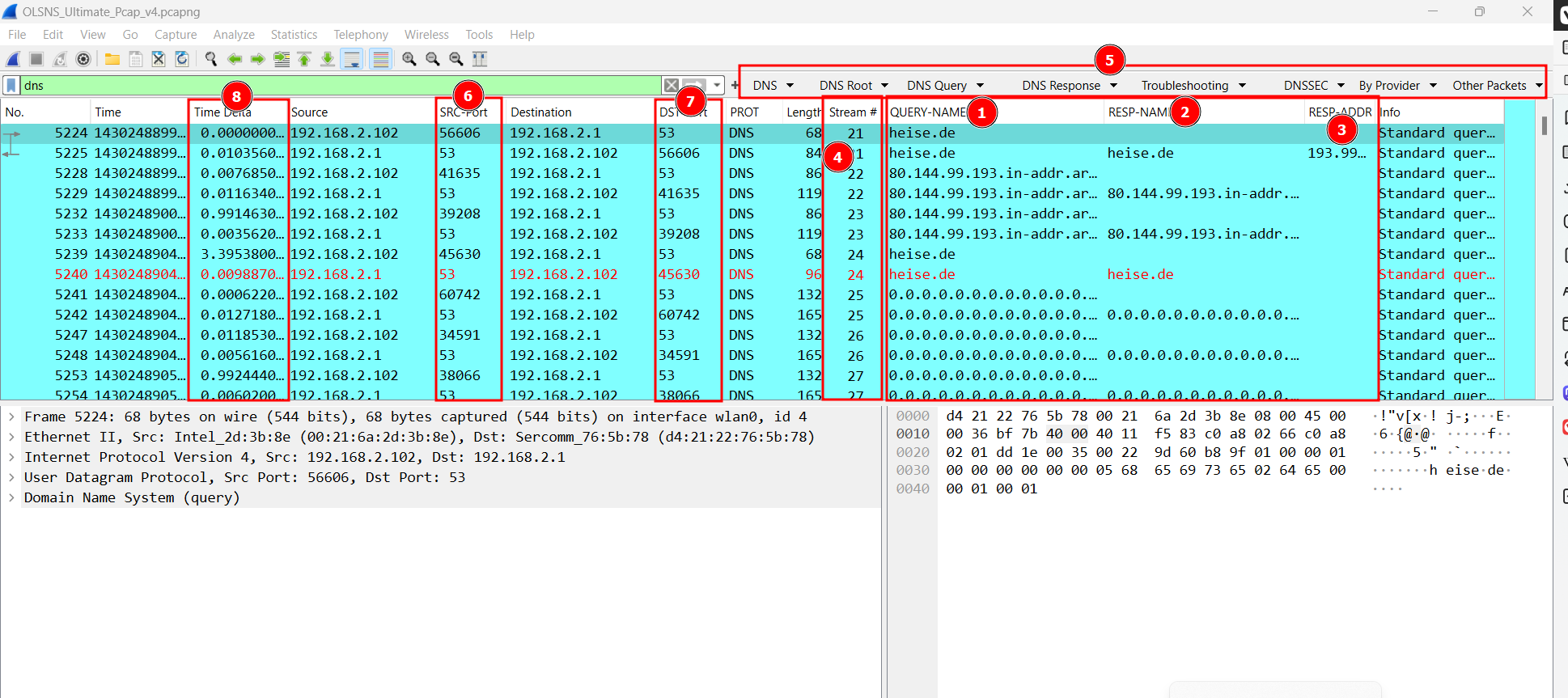
Task: Clear the display filter with X button
Action: 671,86
